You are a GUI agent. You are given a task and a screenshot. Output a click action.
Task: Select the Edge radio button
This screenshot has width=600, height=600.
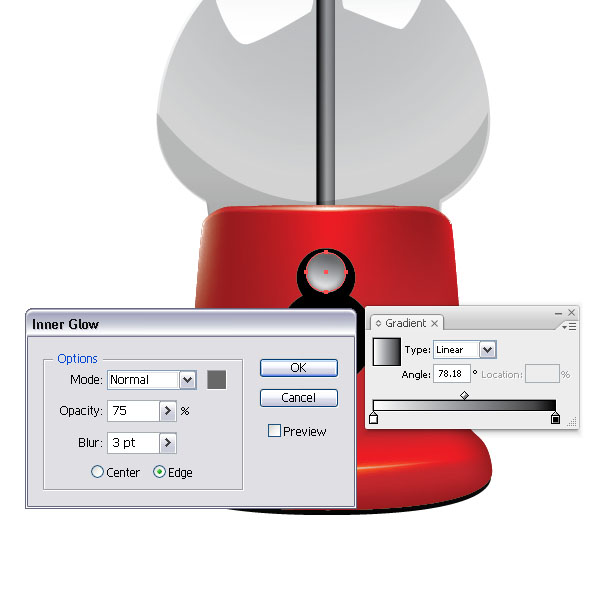[x=159, y=471]
